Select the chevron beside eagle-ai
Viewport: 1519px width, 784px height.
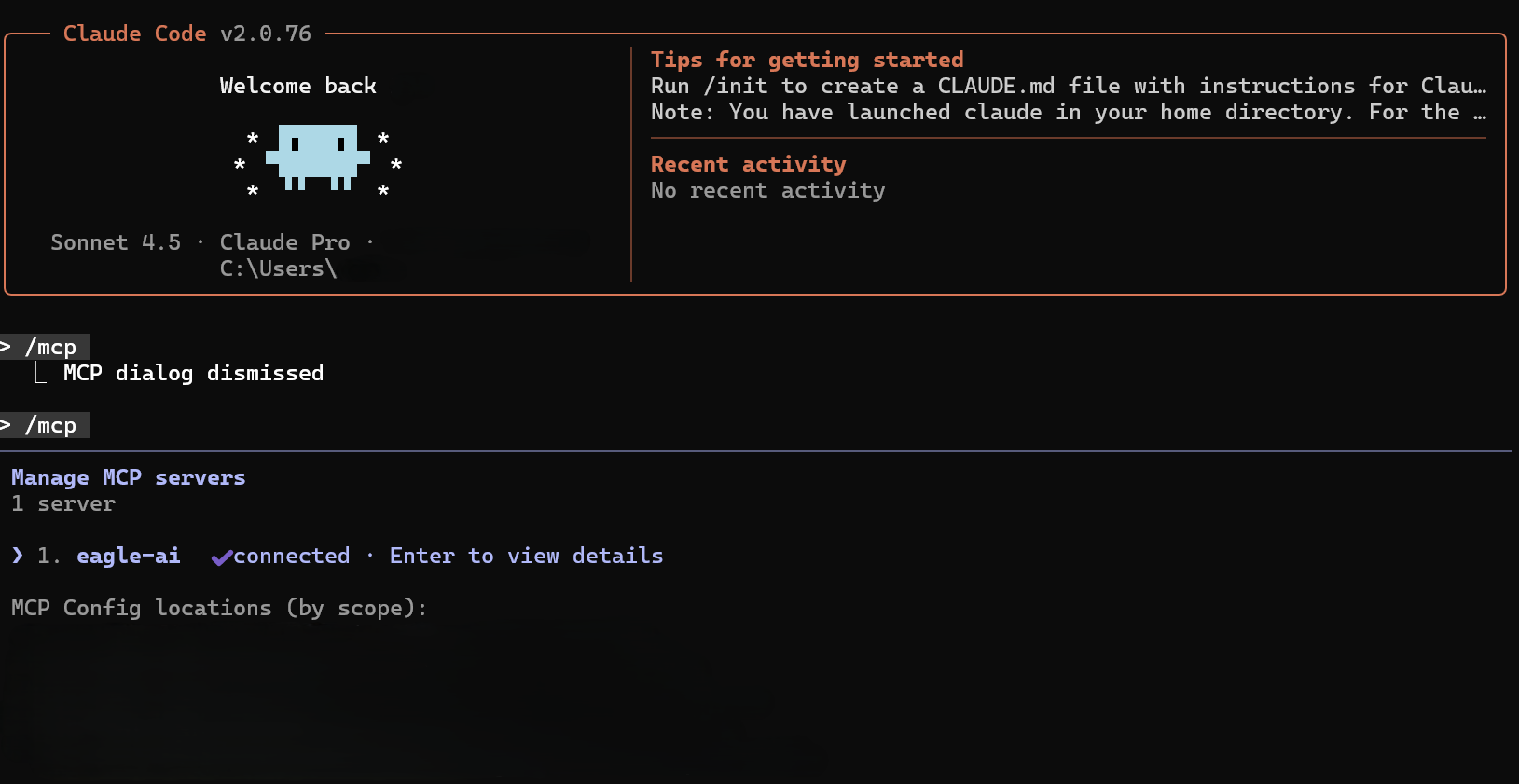(x=18, y=556)
